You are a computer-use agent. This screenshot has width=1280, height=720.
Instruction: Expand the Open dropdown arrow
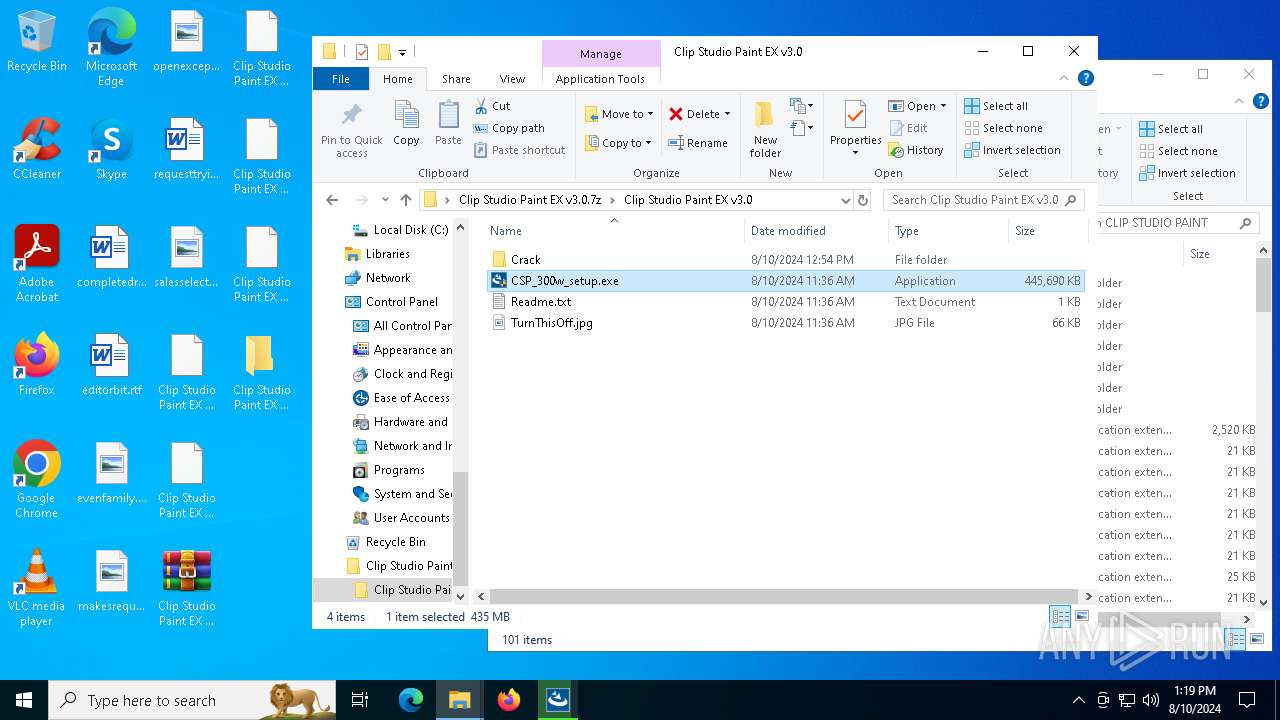943,106
